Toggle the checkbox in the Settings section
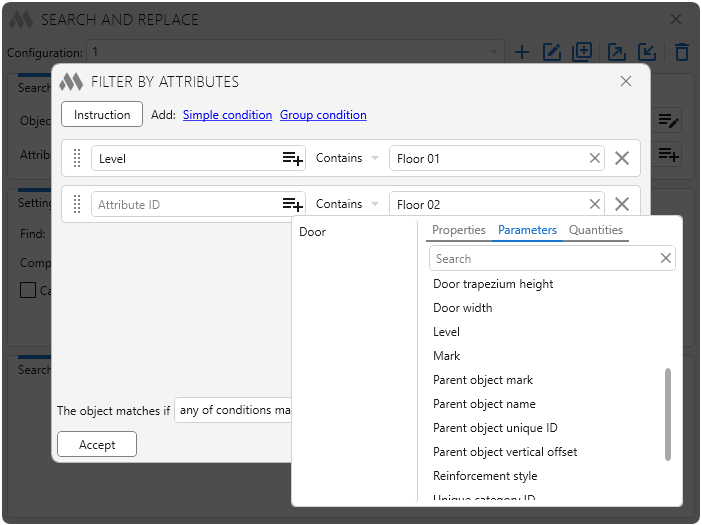Image resolution: width=702 pixels, height=525 pixels. click(28, 291)
